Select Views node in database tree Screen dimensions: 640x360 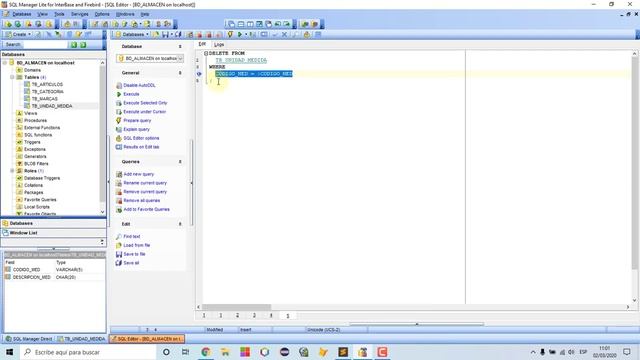pos(31,113)
